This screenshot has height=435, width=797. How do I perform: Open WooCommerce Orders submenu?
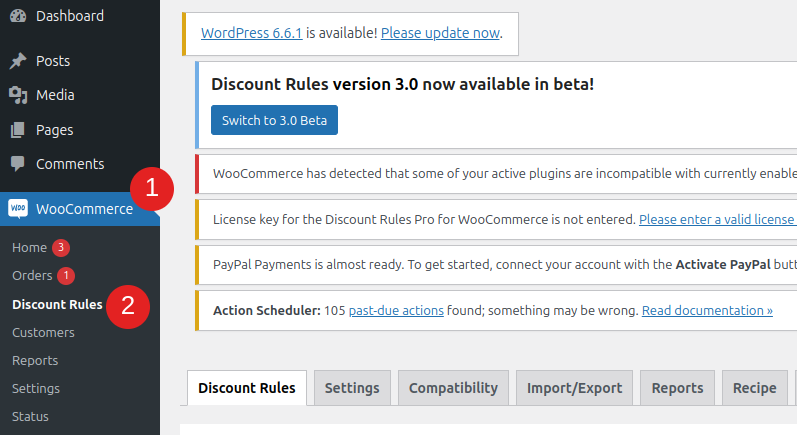point(32,275)
